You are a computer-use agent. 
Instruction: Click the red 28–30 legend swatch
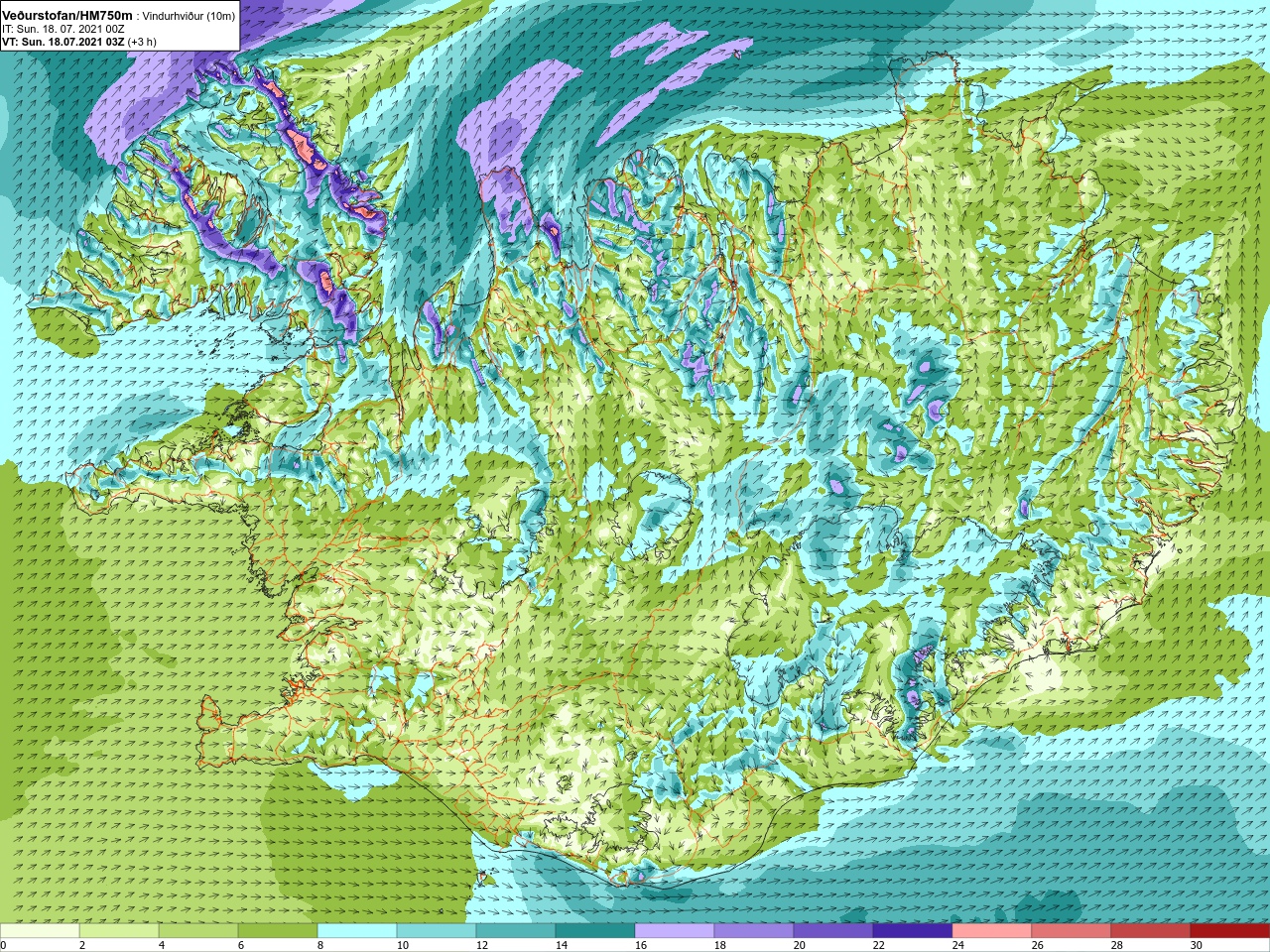pyautogui.click(x=1151, y=930)
